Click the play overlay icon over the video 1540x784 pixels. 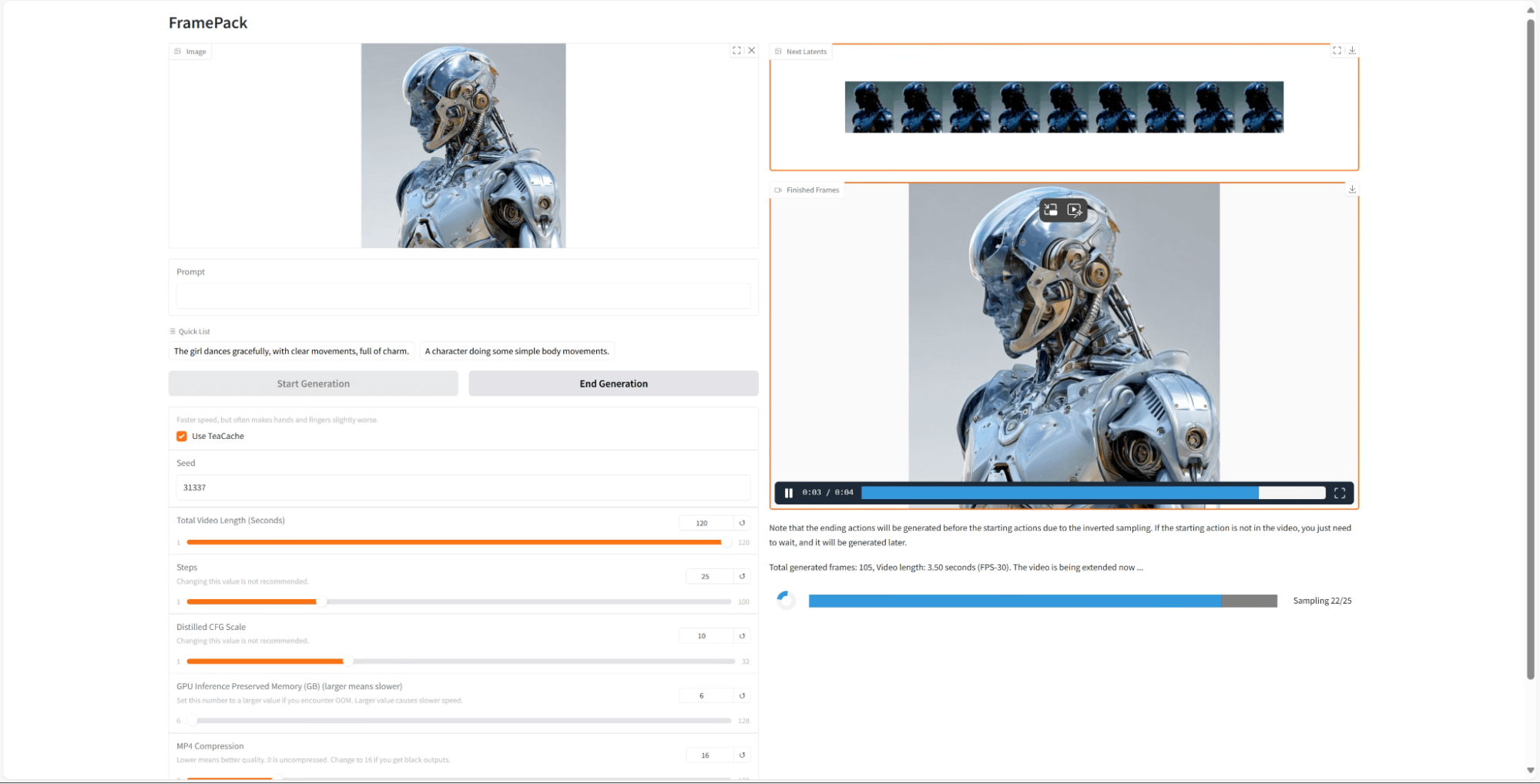[1075, 209]
